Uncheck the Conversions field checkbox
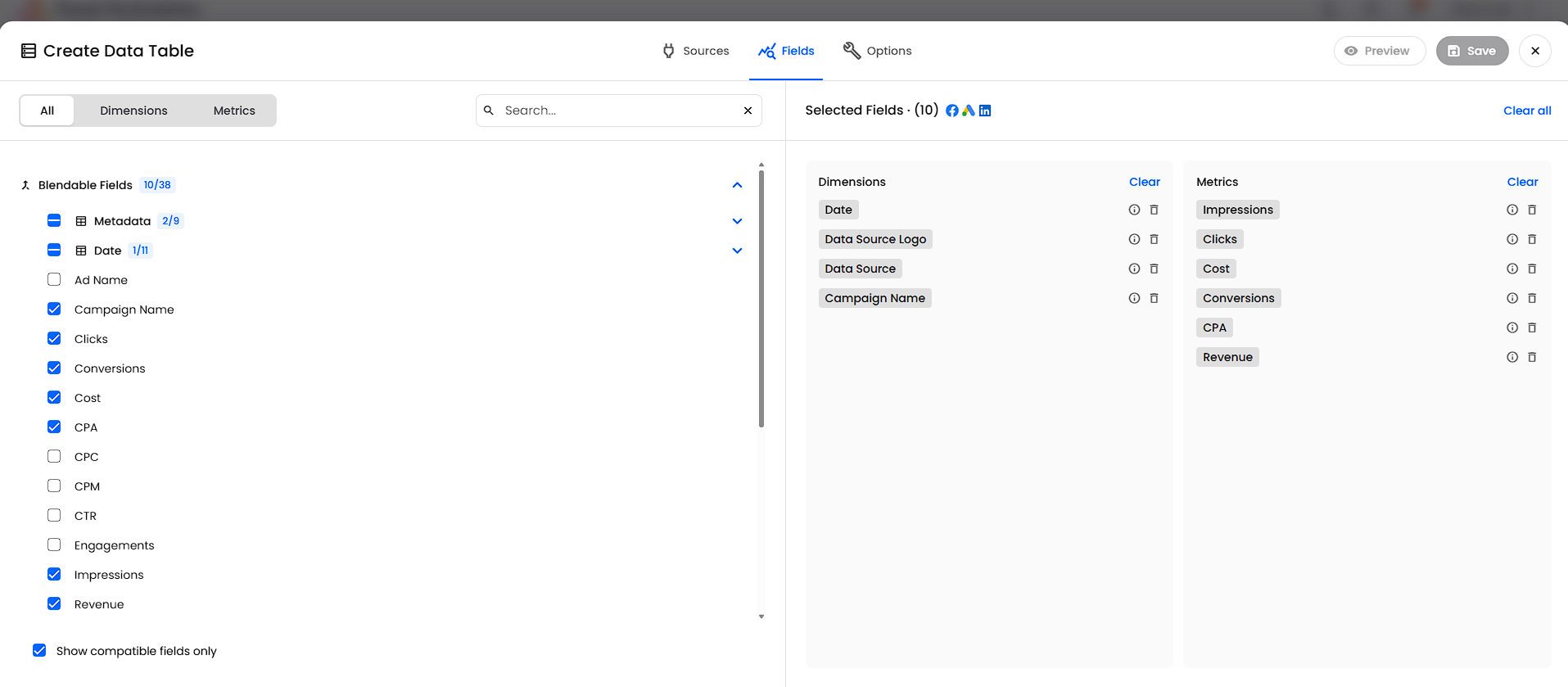The image size is (1568, 687). click(54, 368)
